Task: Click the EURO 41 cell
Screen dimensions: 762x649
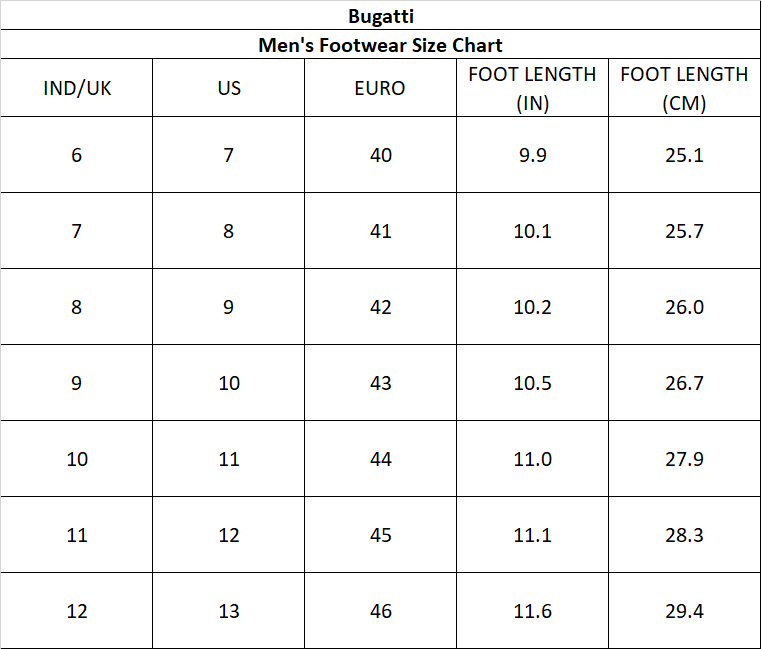Action: [x=380, y=231]
